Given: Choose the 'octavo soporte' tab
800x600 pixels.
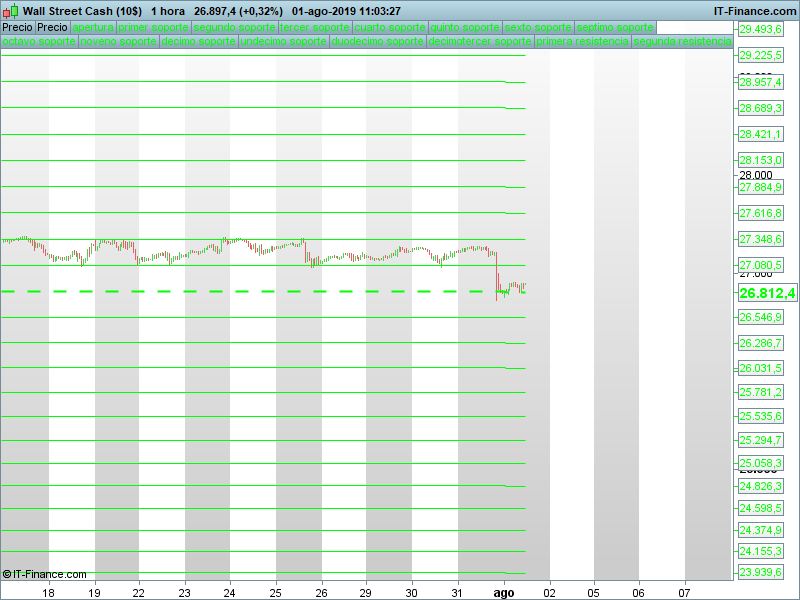Looking at the screenshot, I should pos(38,42).
